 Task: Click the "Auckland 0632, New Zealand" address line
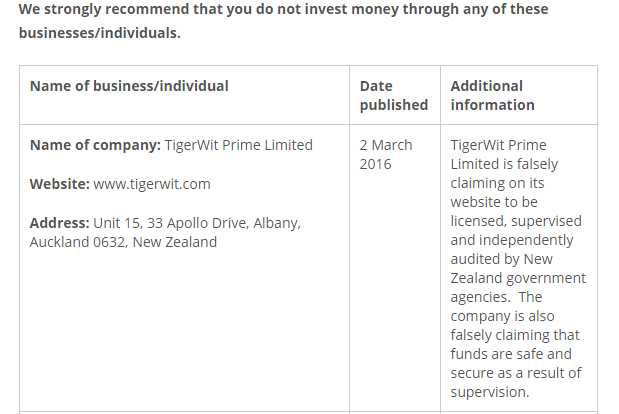point(123,242)
